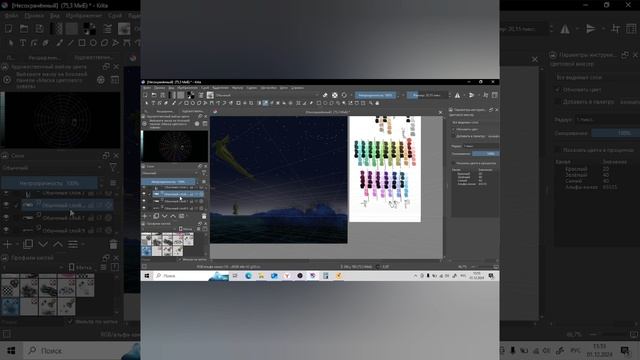Viewport: 640px width, 360px height.
Task: Delete the selected layer with trash icon
Action: 204,216
